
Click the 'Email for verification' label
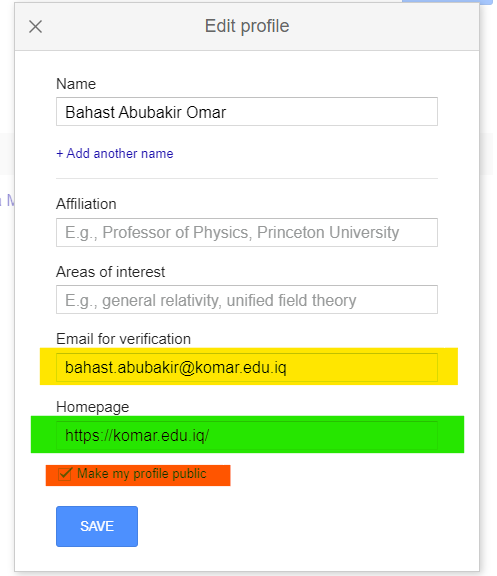click(x=123, y=339)
